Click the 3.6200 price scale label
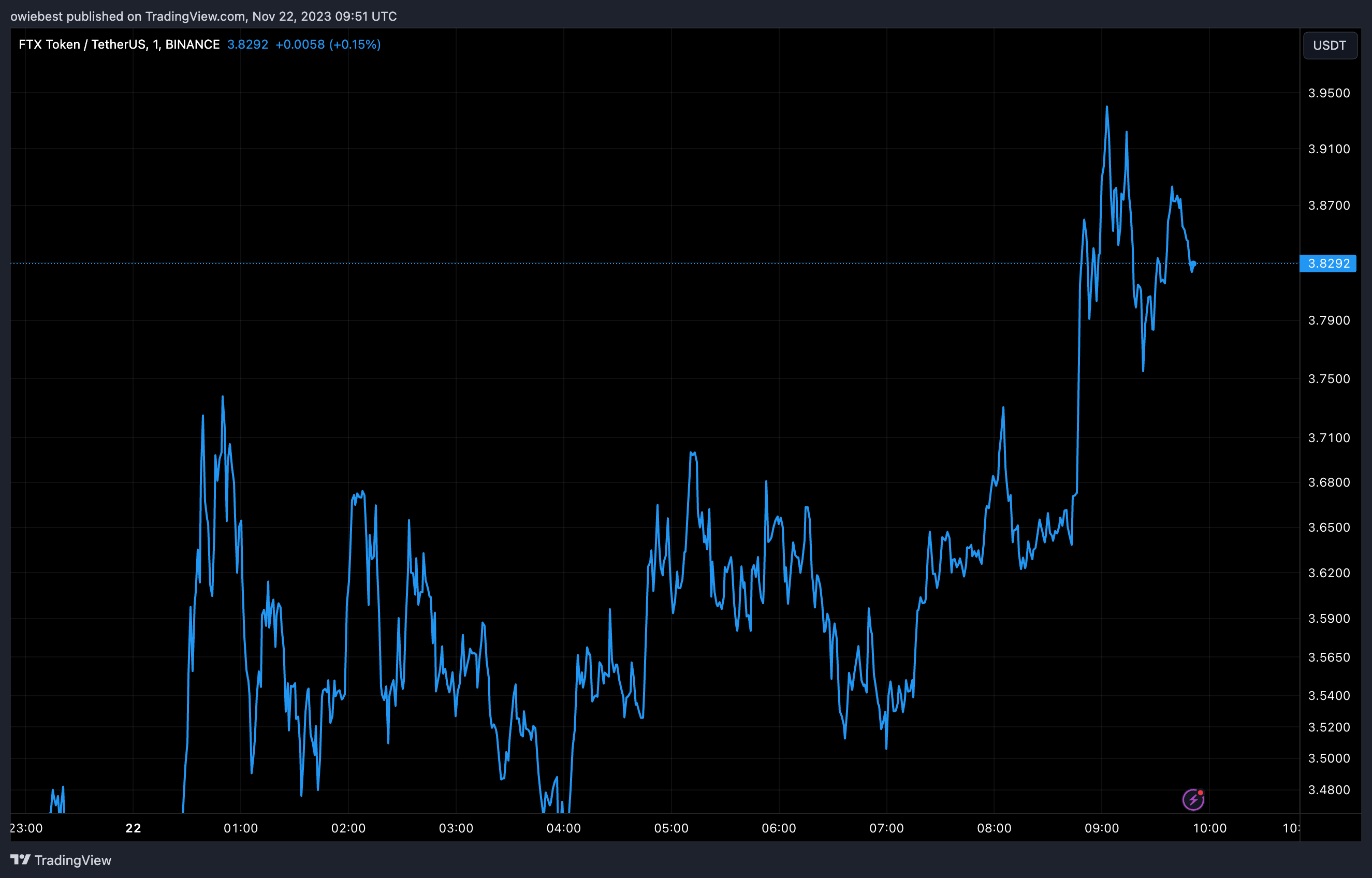Screen dimensions: 1372x878 tap(1329, 573)
